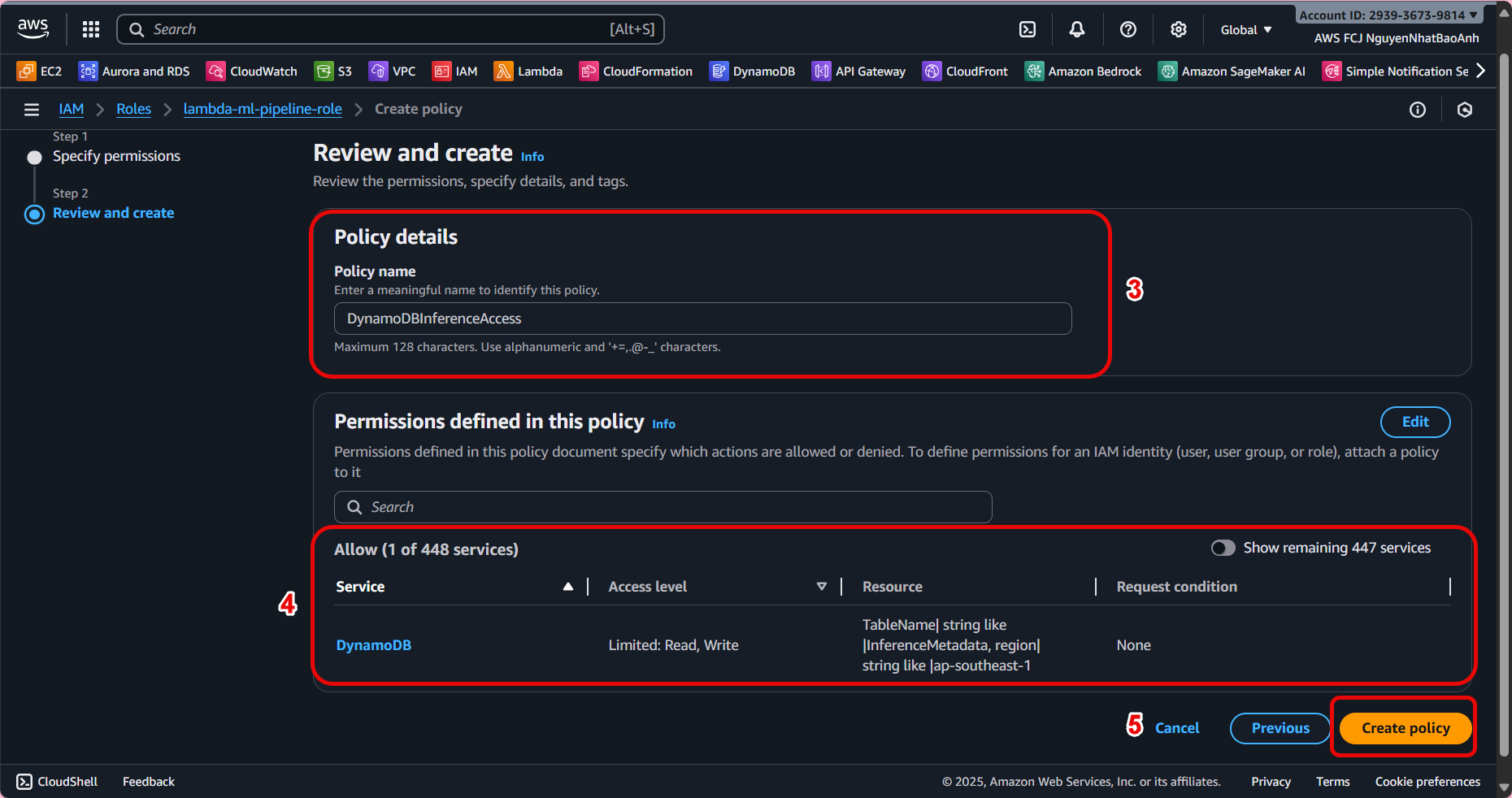Open CloudWatch shortcut

pos(252,72)
